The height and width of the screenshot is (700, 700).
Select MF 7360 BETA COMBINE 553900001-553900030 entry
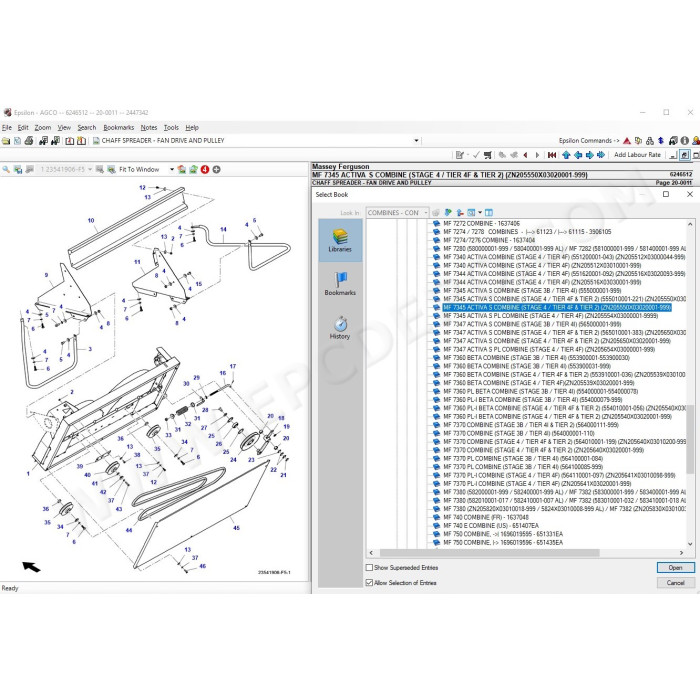[536, 358]
